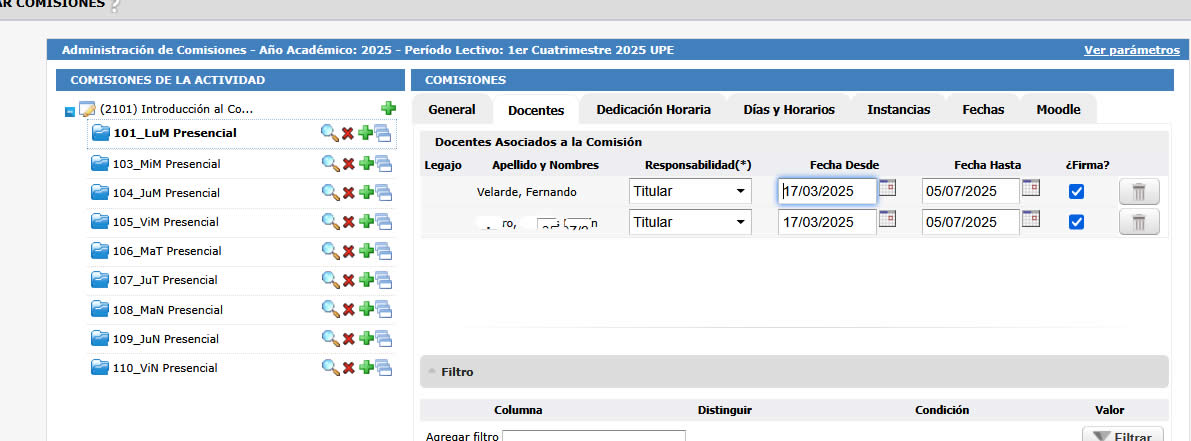Uncheck ¿Firma? for Velarde, Fernando

1076,192
